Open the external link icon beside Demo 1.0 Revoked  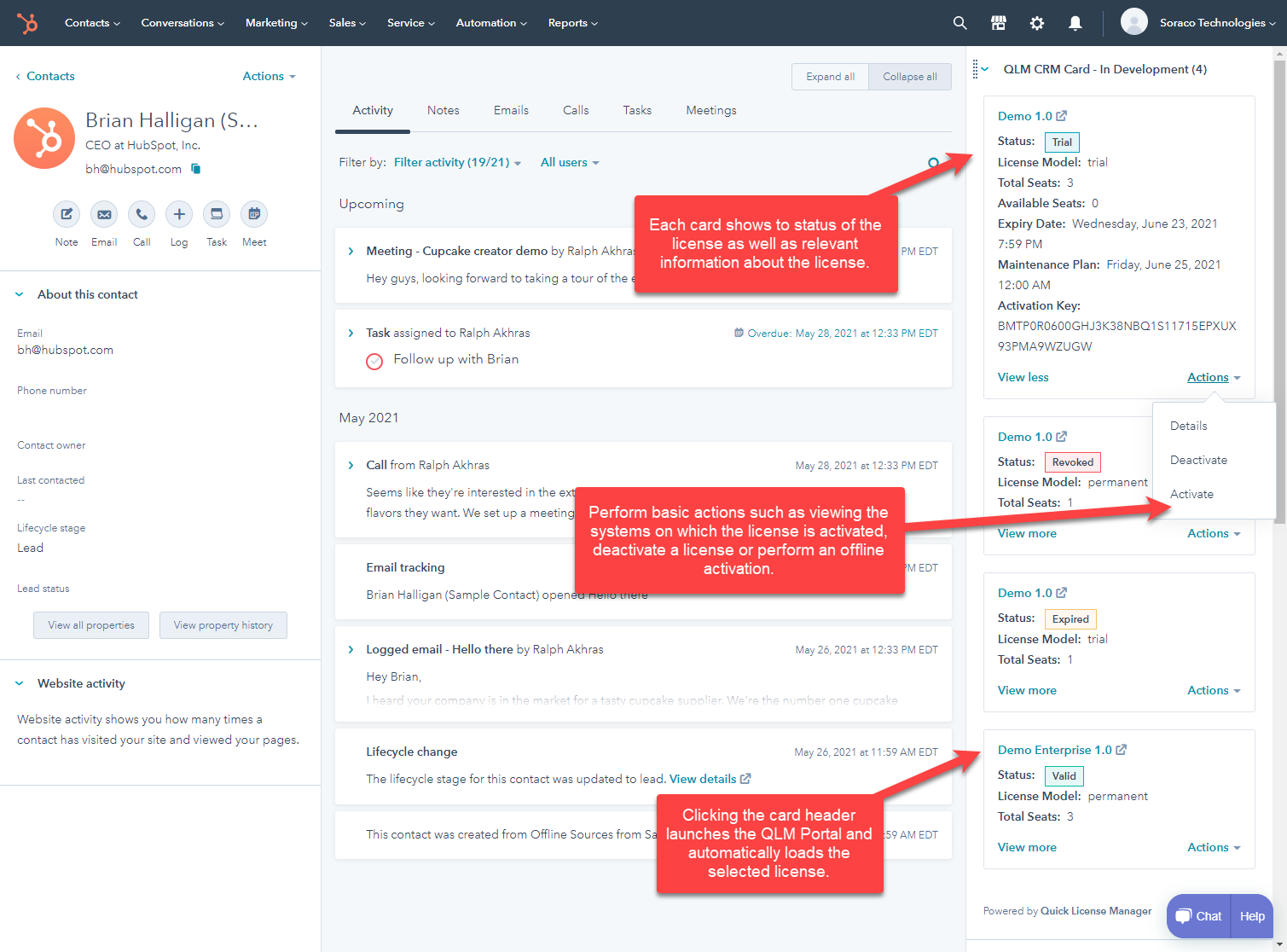click(x=1062, y=437)
